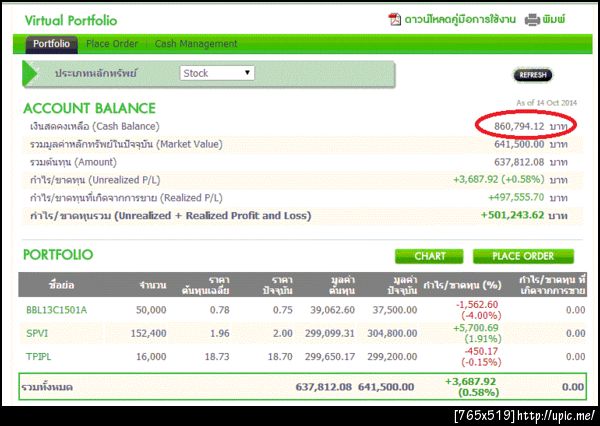Click the As of 14 Oct 2014 date
Viewport: 600px width, 426px height.
(x=546, y=103)
